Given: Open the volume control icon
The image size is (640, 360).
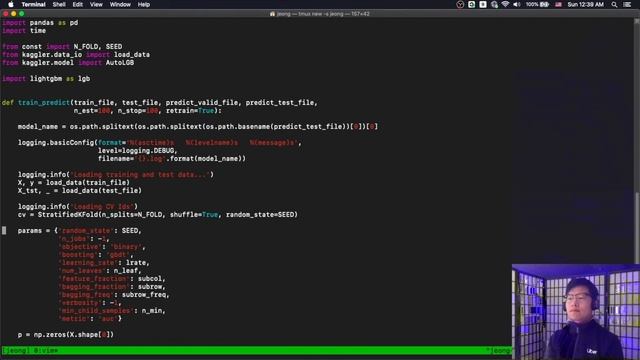Looking at the screenshot, I should tap(517, 4).
